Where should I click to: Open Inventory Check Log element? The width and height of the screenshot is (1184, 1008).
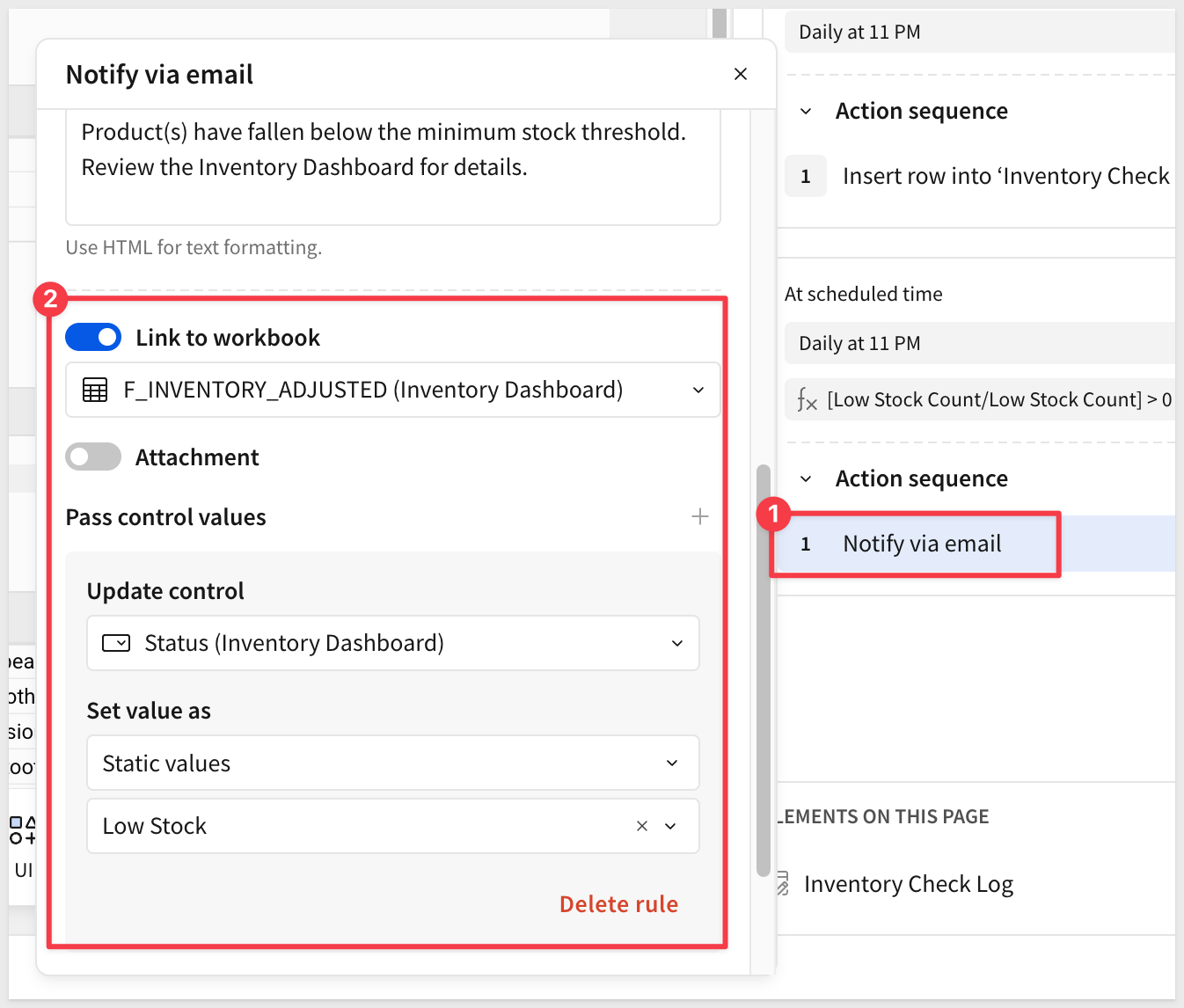pyautogui.click(x=908, y=884)
